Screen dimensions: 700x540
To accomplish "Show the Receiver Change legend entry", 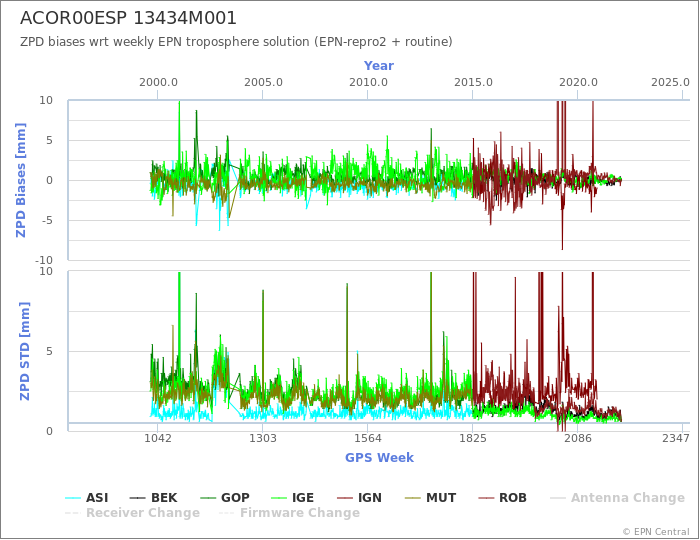I will click(132, 513).
